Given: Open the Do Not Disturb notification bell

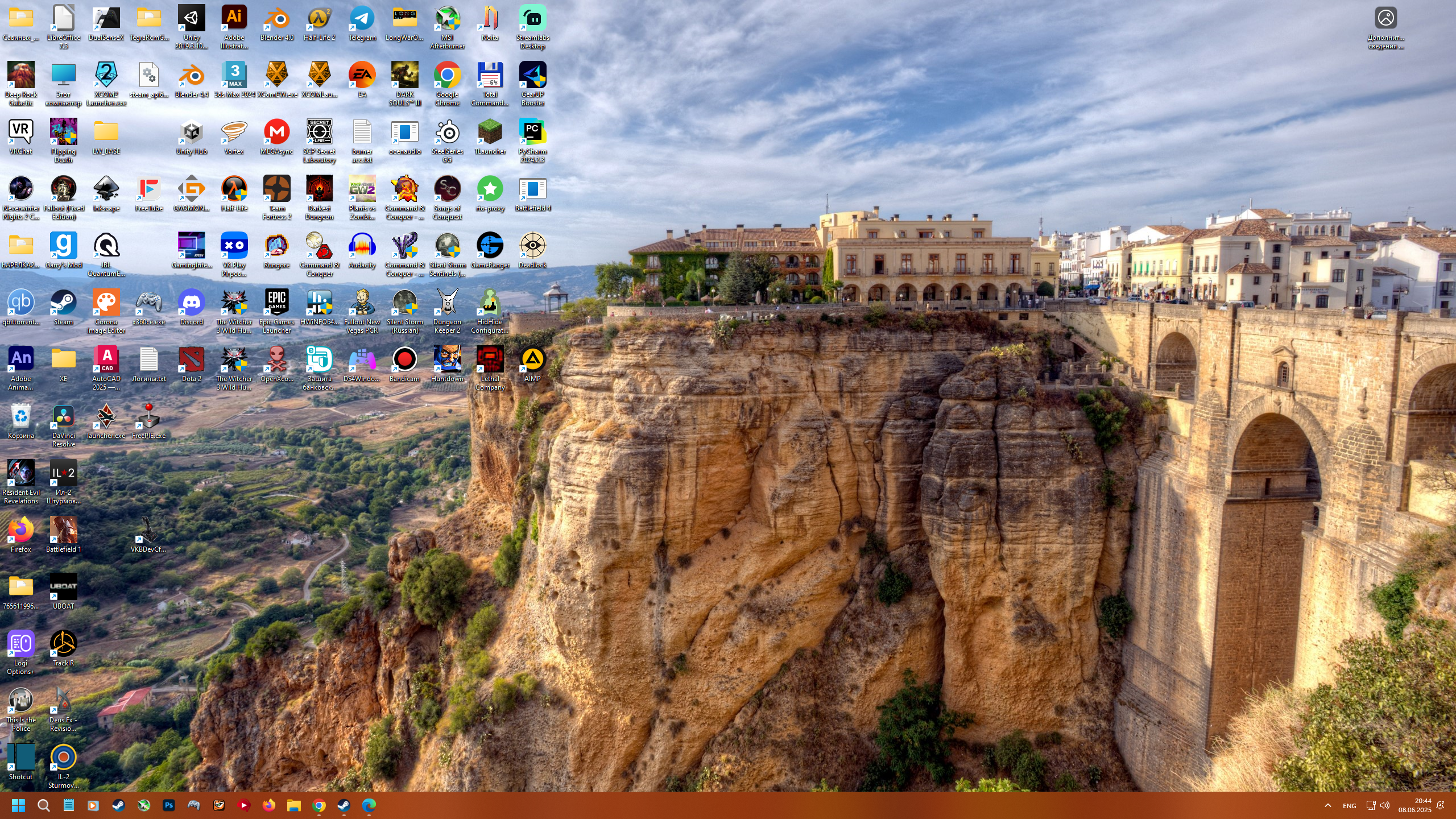Looking at the screenshot, I should (1441, 805).
